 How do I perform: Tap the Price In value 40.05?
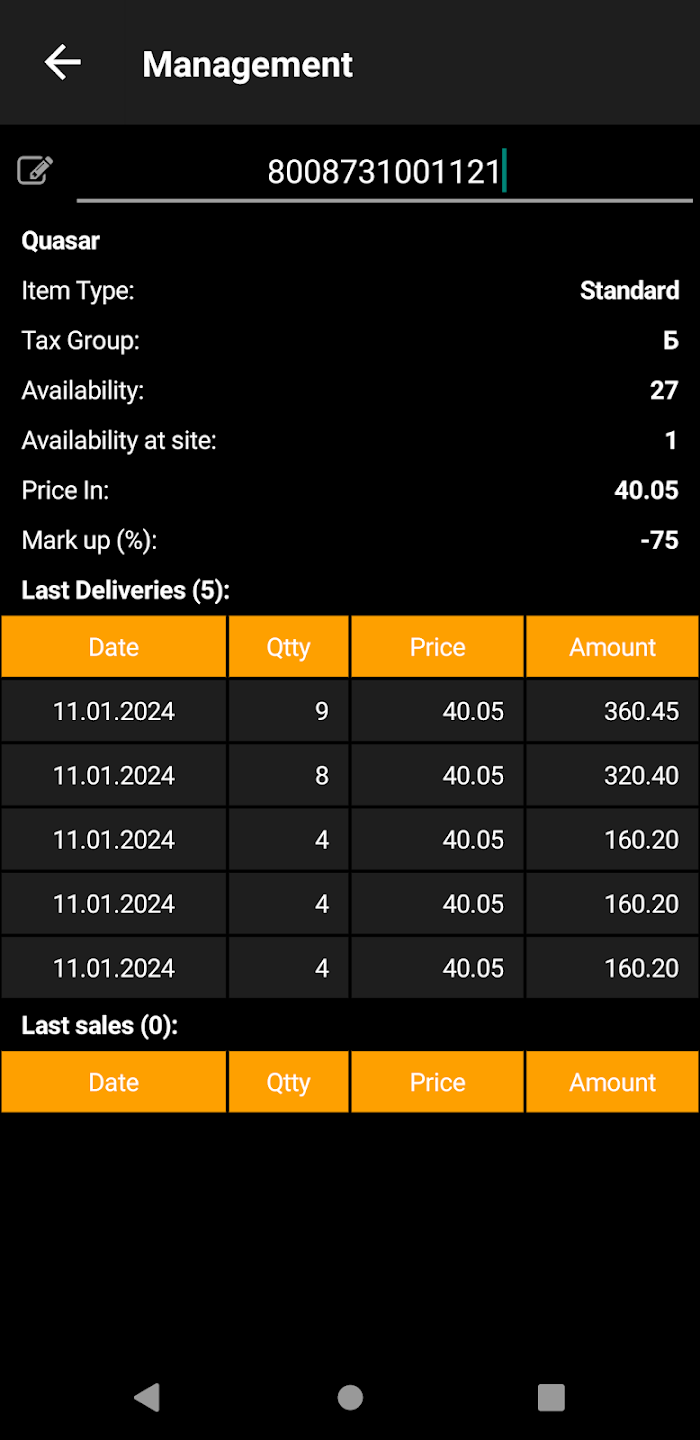tap(646, 491)
